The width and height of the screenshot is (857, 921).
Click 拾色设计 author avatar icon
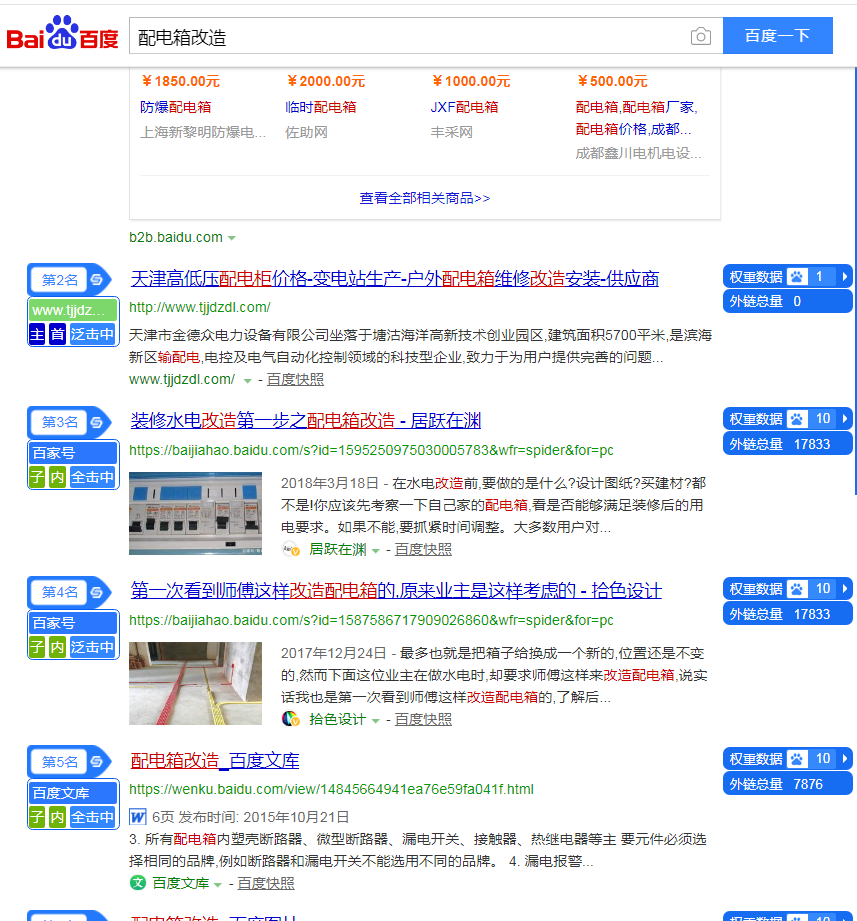pos(291,719)
